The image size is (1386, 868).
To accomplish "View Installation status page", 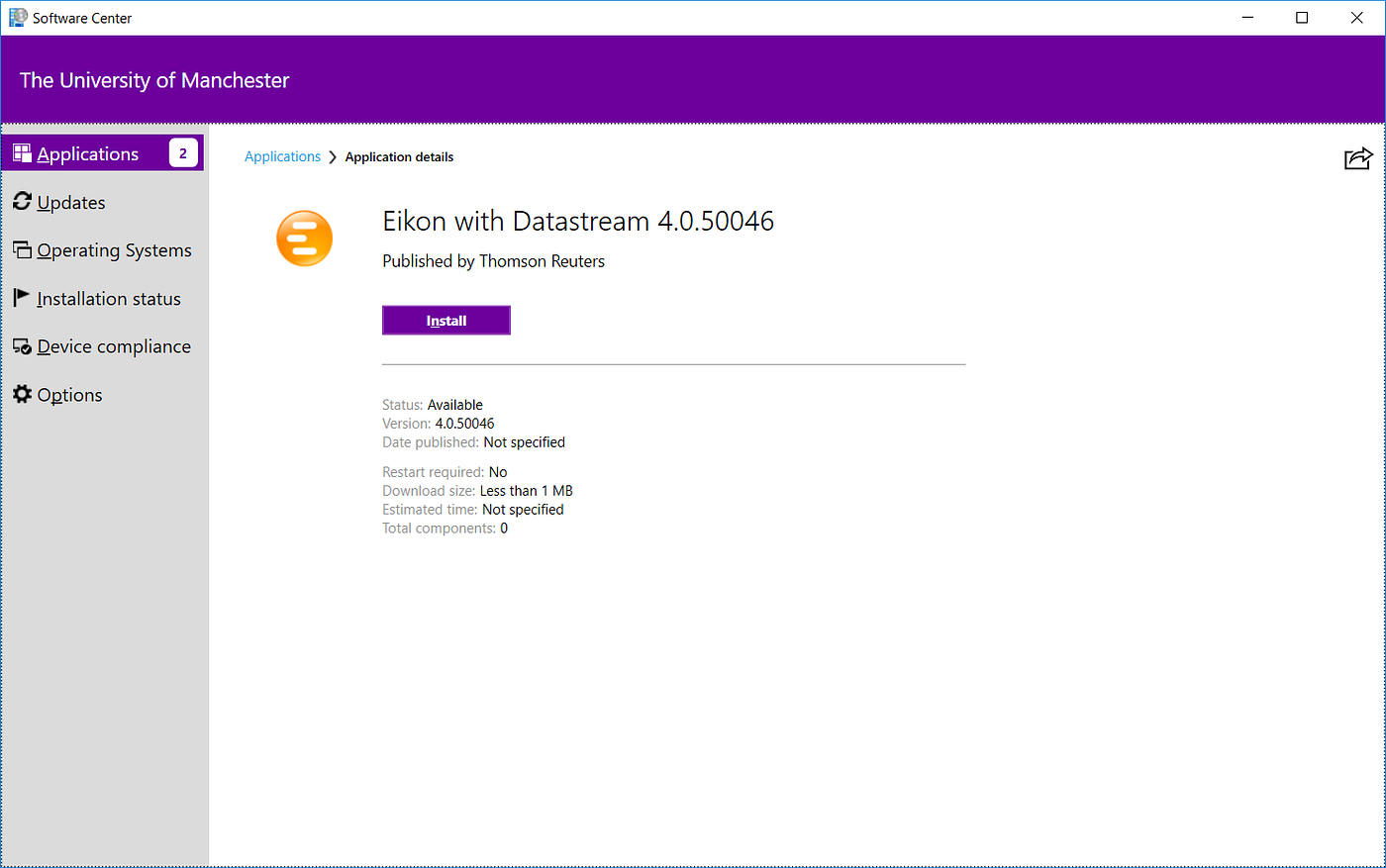I will pyautogui.click(x=103, y=298).
